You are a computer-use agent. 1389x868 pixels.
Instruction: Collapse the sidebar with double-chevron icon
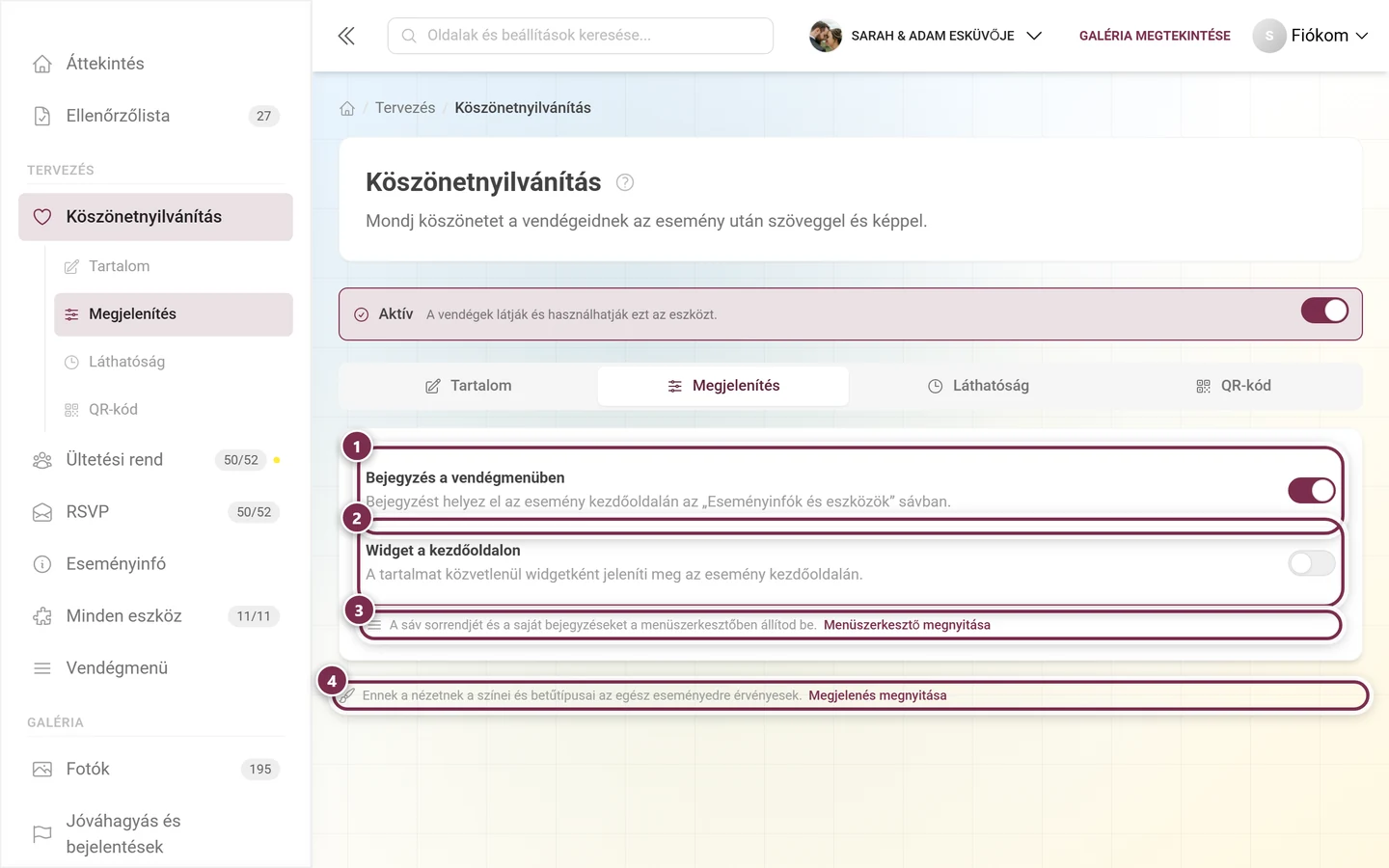click(346, 36)
